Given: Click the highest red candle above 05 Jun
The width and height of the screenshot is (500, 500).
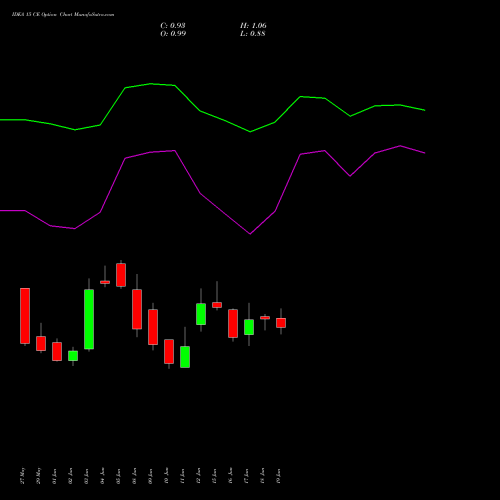Looking at the screenshot, I should (x=121, y=275).
